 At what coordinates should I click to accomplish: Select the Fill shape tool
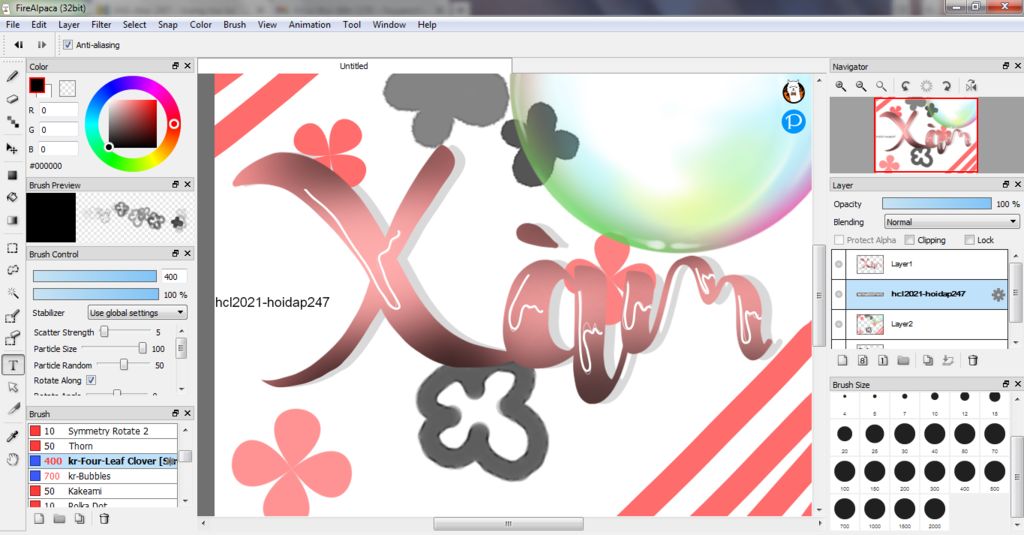[x=12, y=175]
